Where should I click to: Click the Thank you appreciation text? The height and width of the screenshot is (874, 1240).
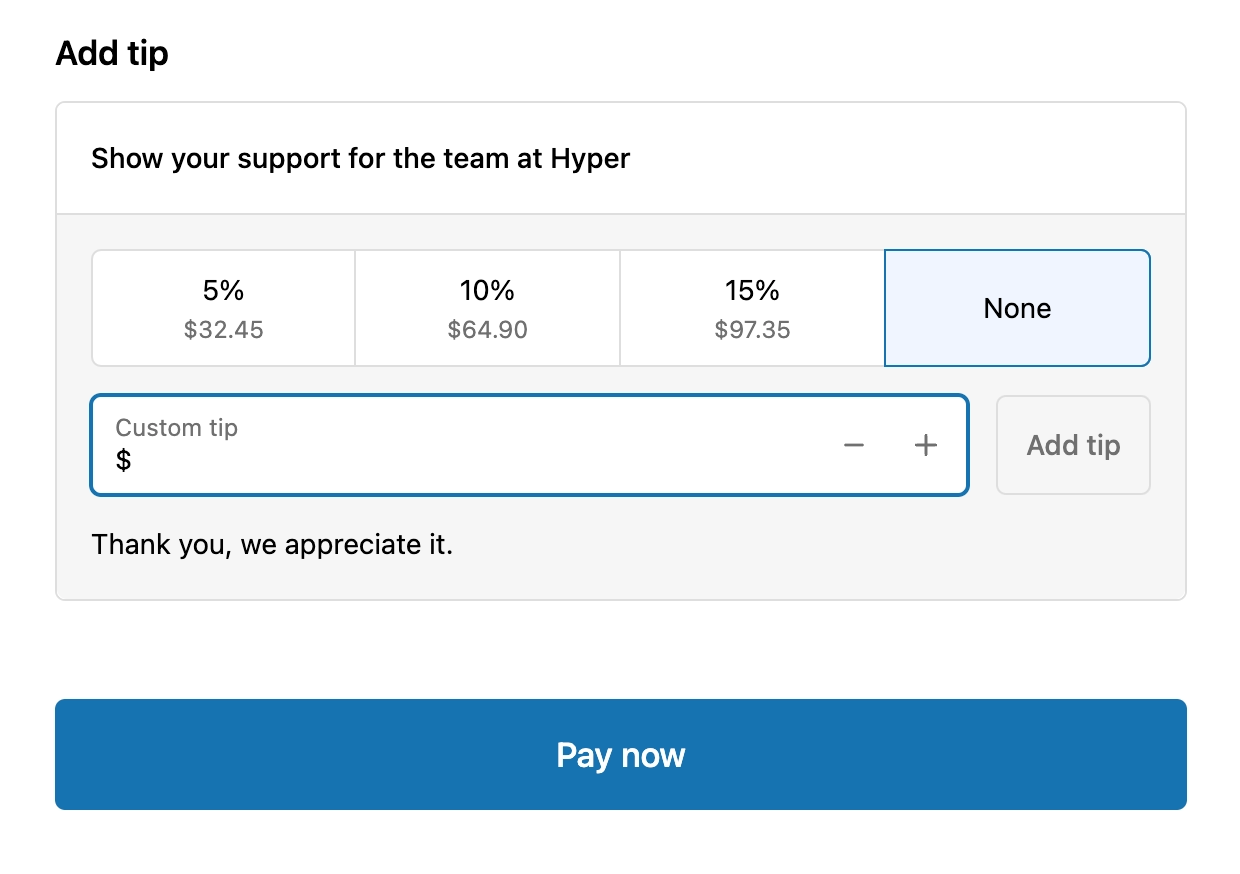272,545
